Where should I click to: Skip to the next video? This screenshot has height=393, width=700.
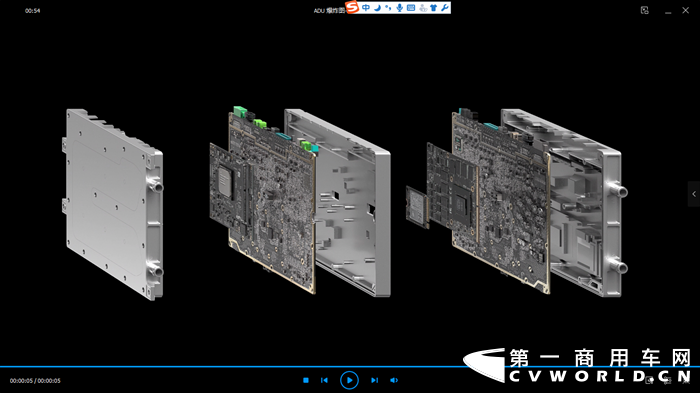[x=374, y=380]
